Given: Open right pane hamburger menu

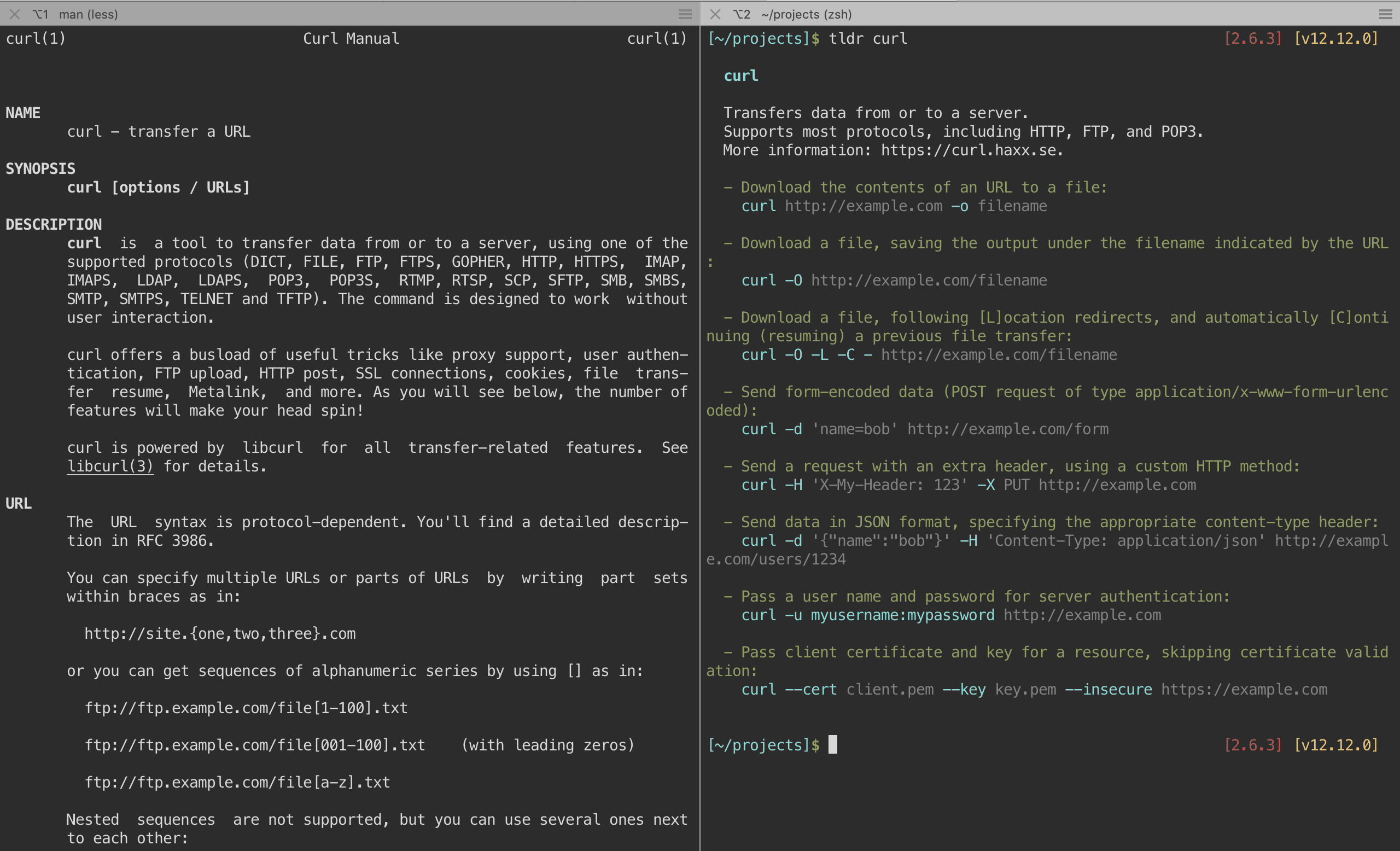Looking at the screenshot, I should tap(1385, 14).
